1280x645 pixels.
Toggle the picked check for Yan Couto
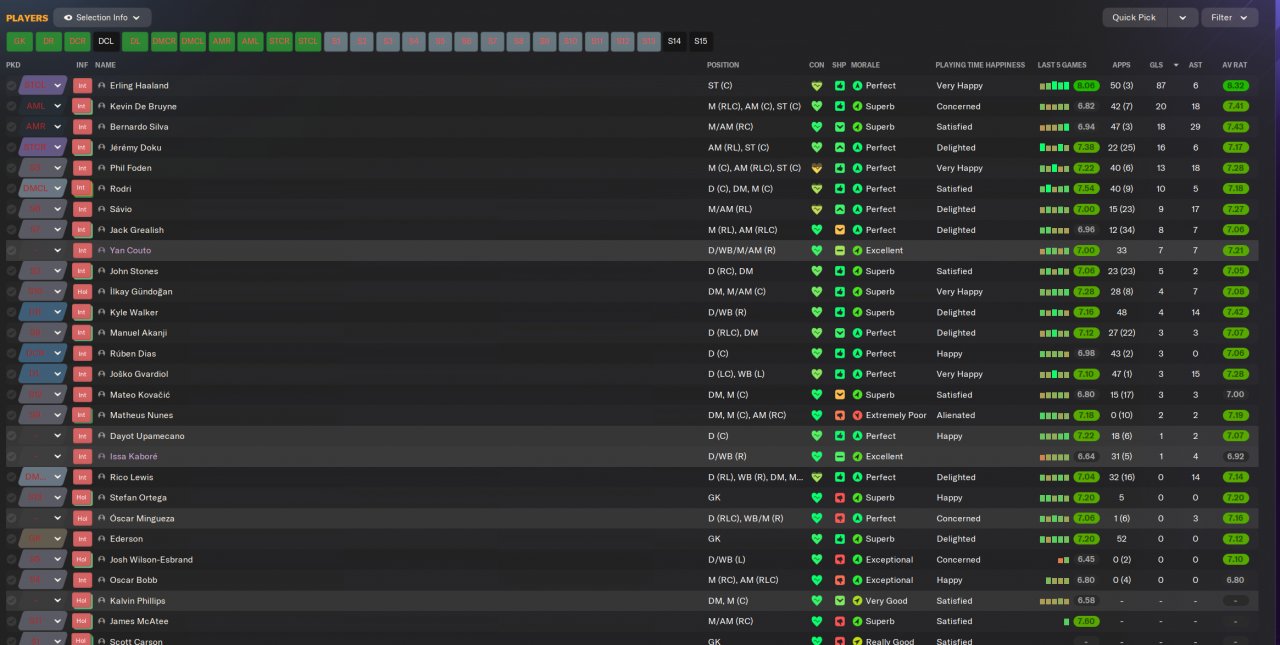pyautogui.click(x=11, y=250)
